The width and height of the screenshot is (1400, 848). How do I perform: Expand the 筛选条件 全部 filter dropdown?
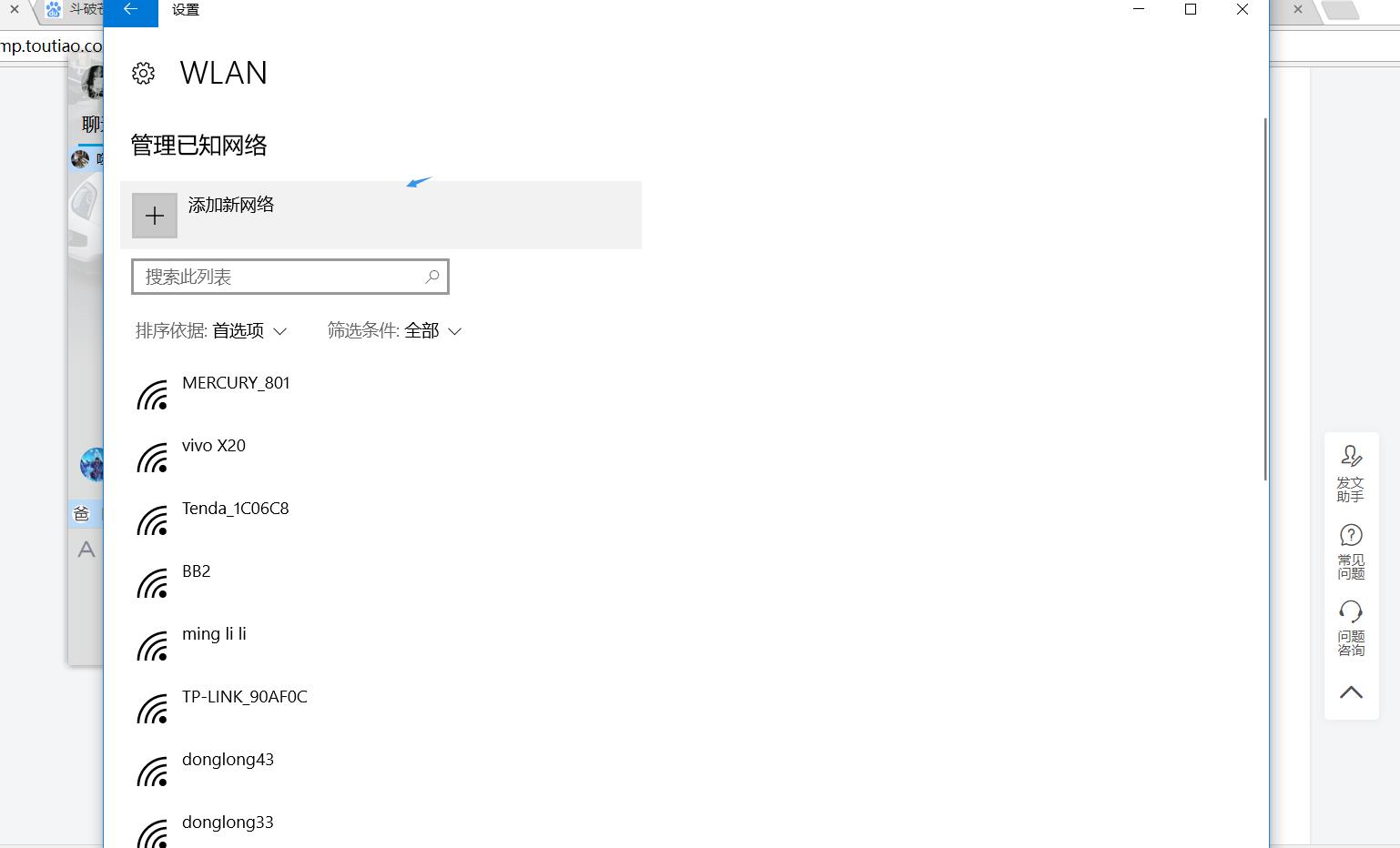pyautogui.click(x=395, y=330)
